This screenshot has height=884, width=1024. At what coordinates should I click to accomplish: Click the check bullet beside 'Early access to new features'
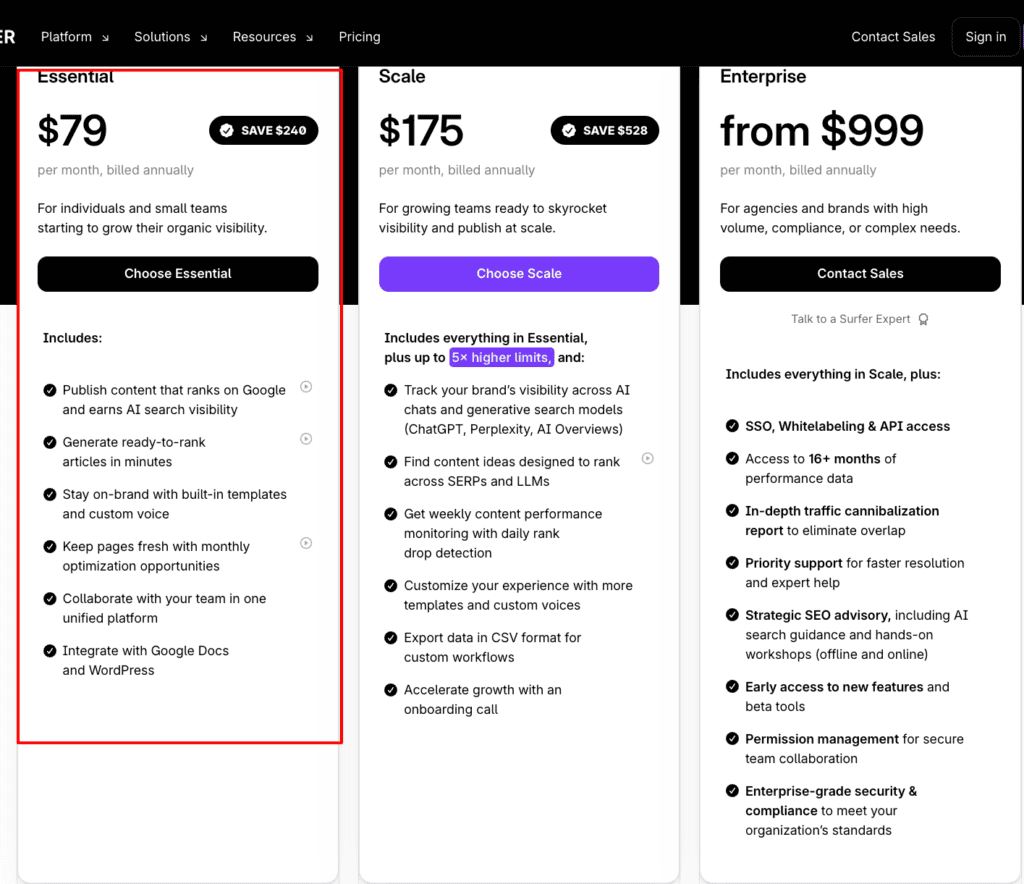pos(731,687)
